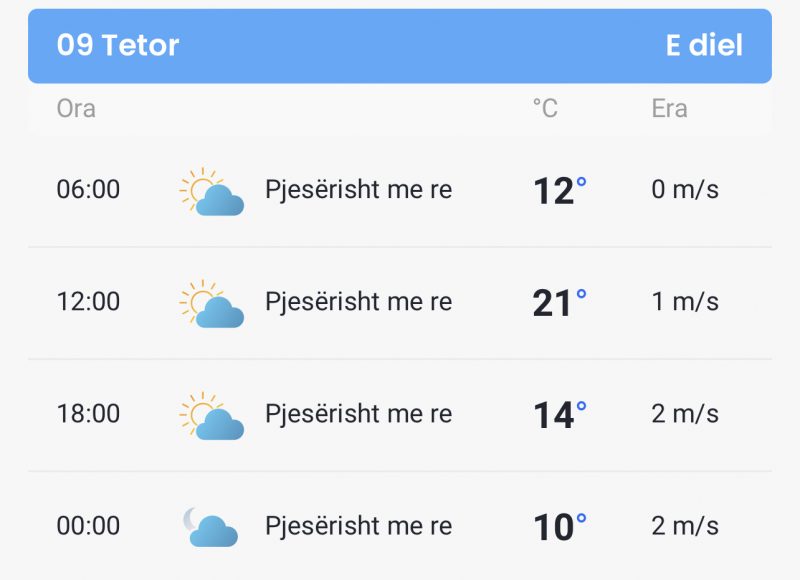The image size is (800, 580).
Task: Open the 00:00 forecast row time
Action: tap(88, 526)
